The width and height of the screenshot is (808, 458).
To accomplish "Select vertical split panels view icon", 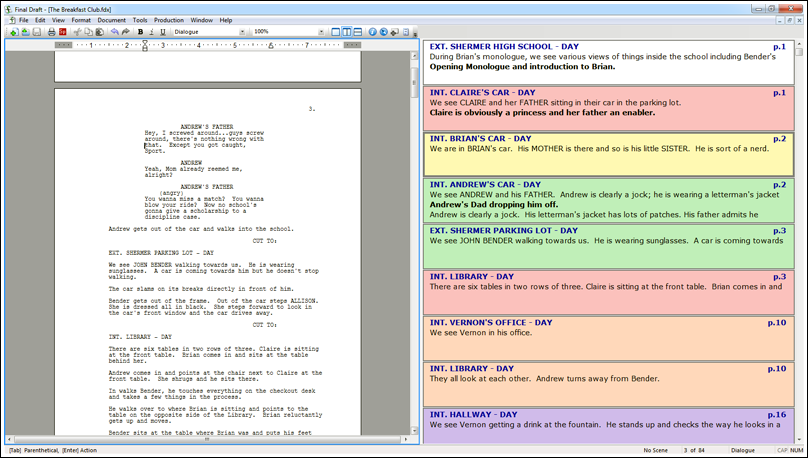I will pyautogui.click(x=347, y=32).
